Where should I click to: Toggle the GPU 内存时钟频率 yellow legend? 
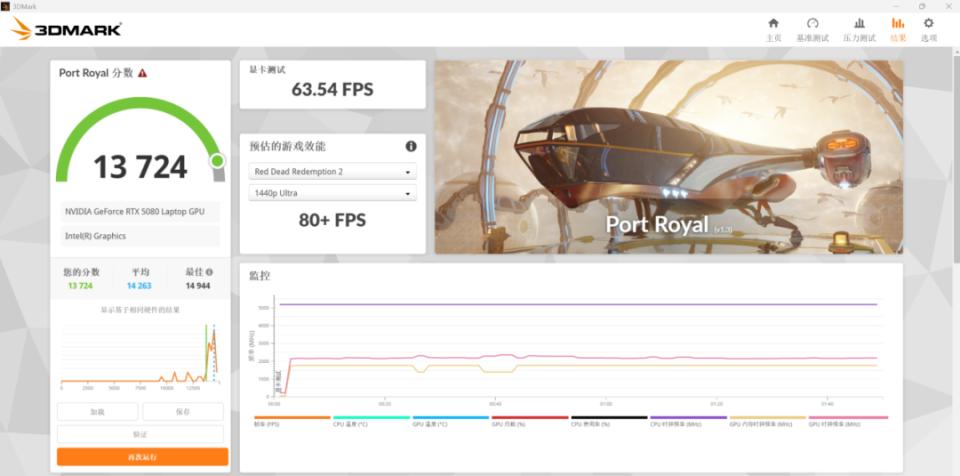coord(768,421)
